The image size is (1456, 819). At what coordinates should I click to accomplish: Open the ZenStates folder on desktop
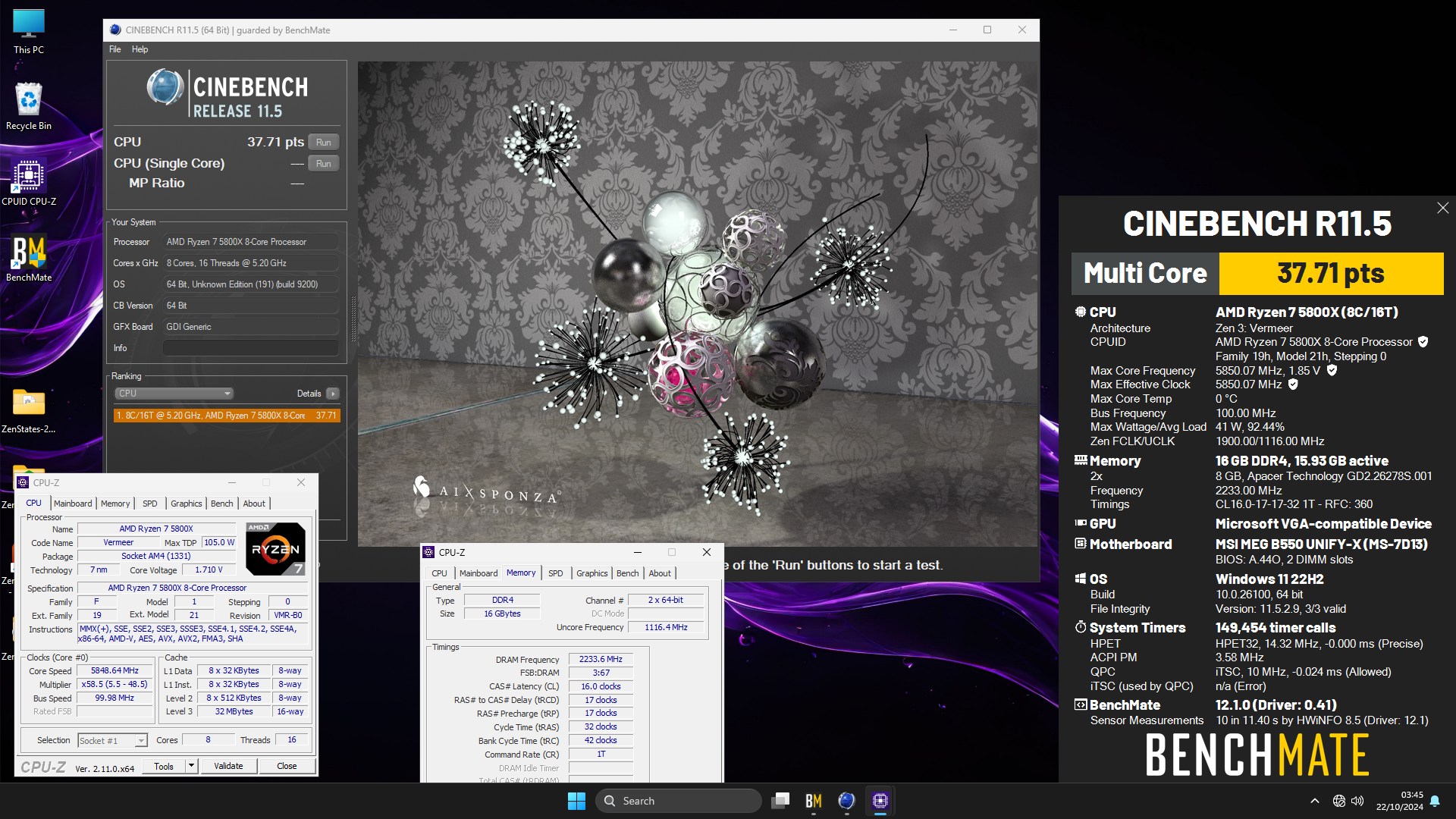pos(29,409)
